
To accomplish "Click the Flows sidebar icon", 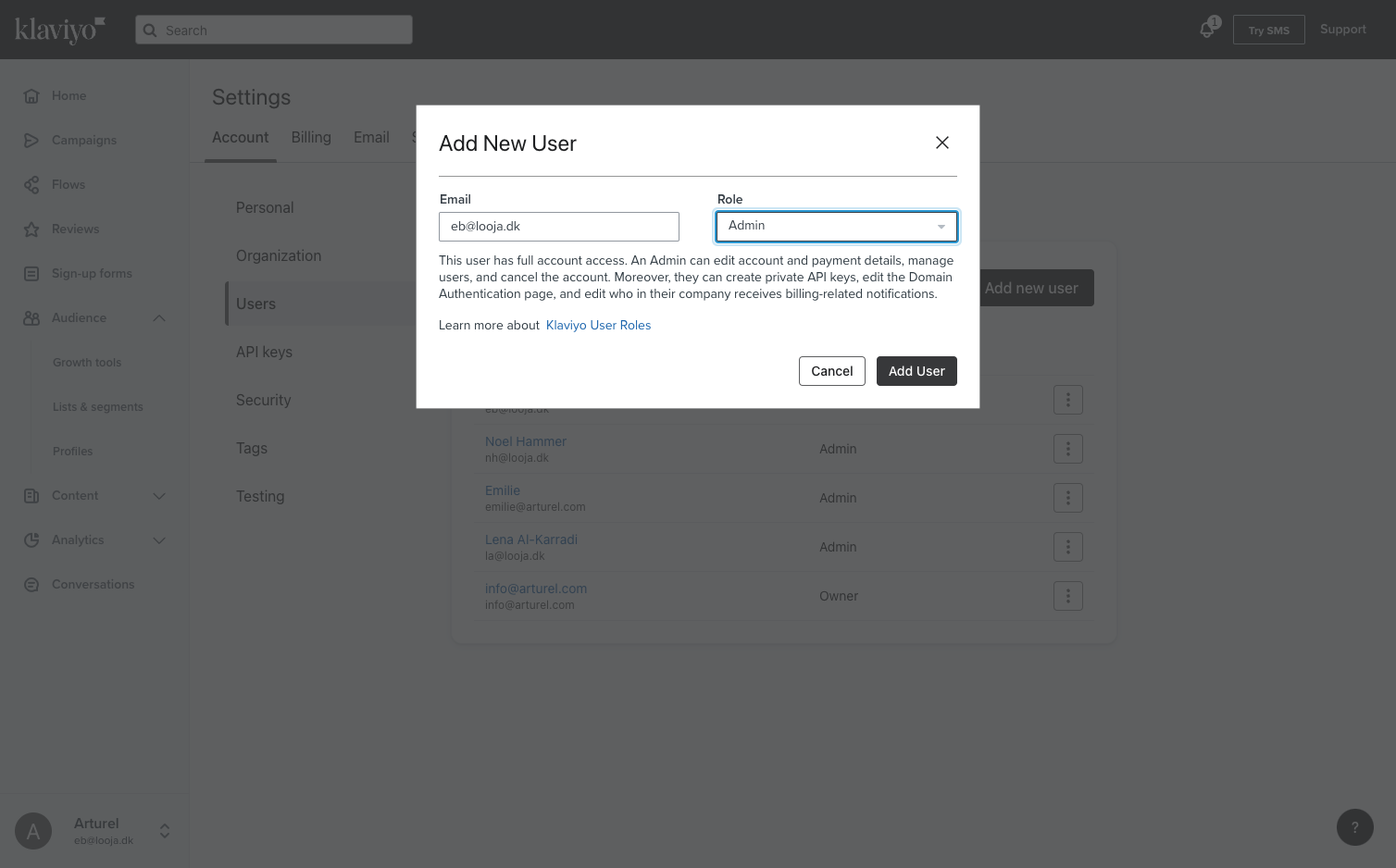I will pyautogui.click(x=31, y=184).
